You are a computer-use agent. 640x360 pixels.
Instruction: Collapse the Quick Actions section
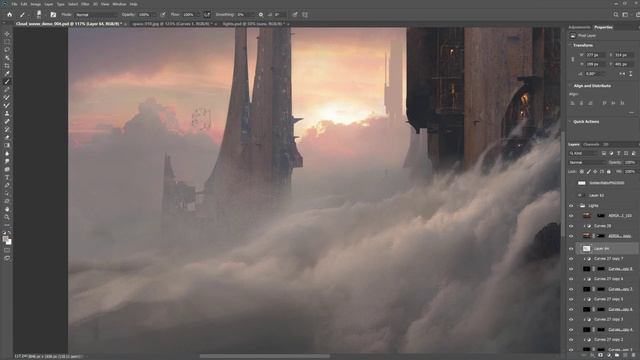[570, 122]
